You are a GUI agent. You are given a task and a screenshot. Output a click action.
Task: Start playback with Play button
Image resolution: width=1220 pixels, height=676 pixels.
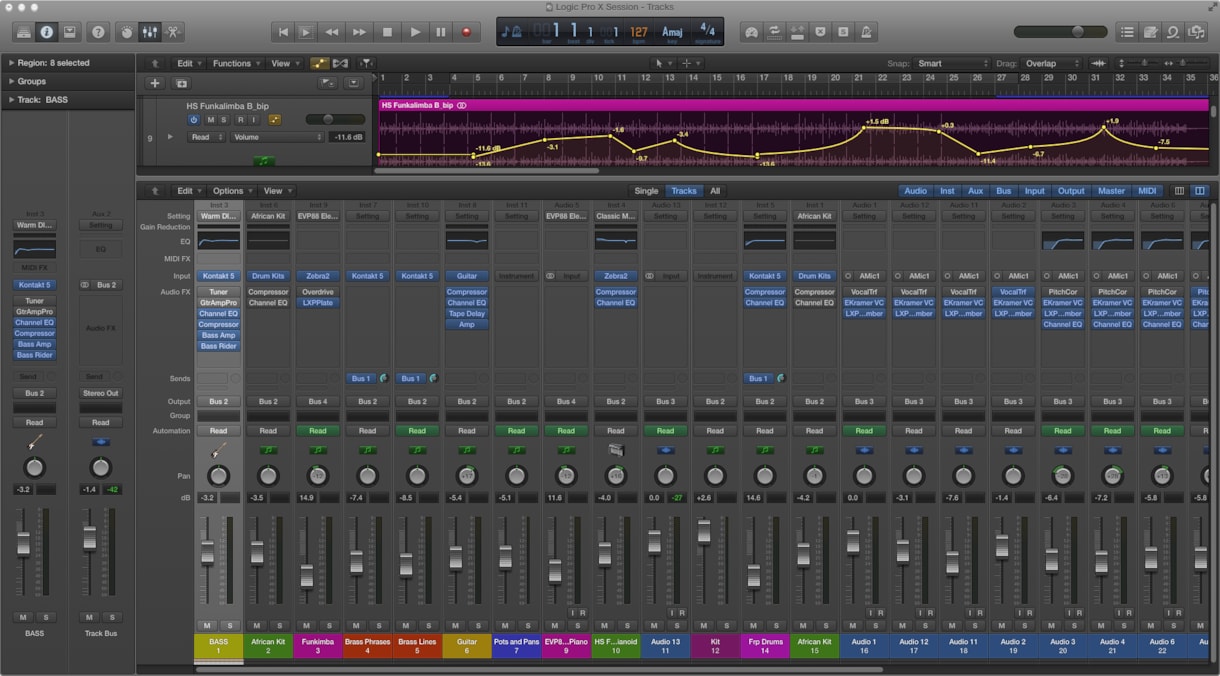point(415,32)
